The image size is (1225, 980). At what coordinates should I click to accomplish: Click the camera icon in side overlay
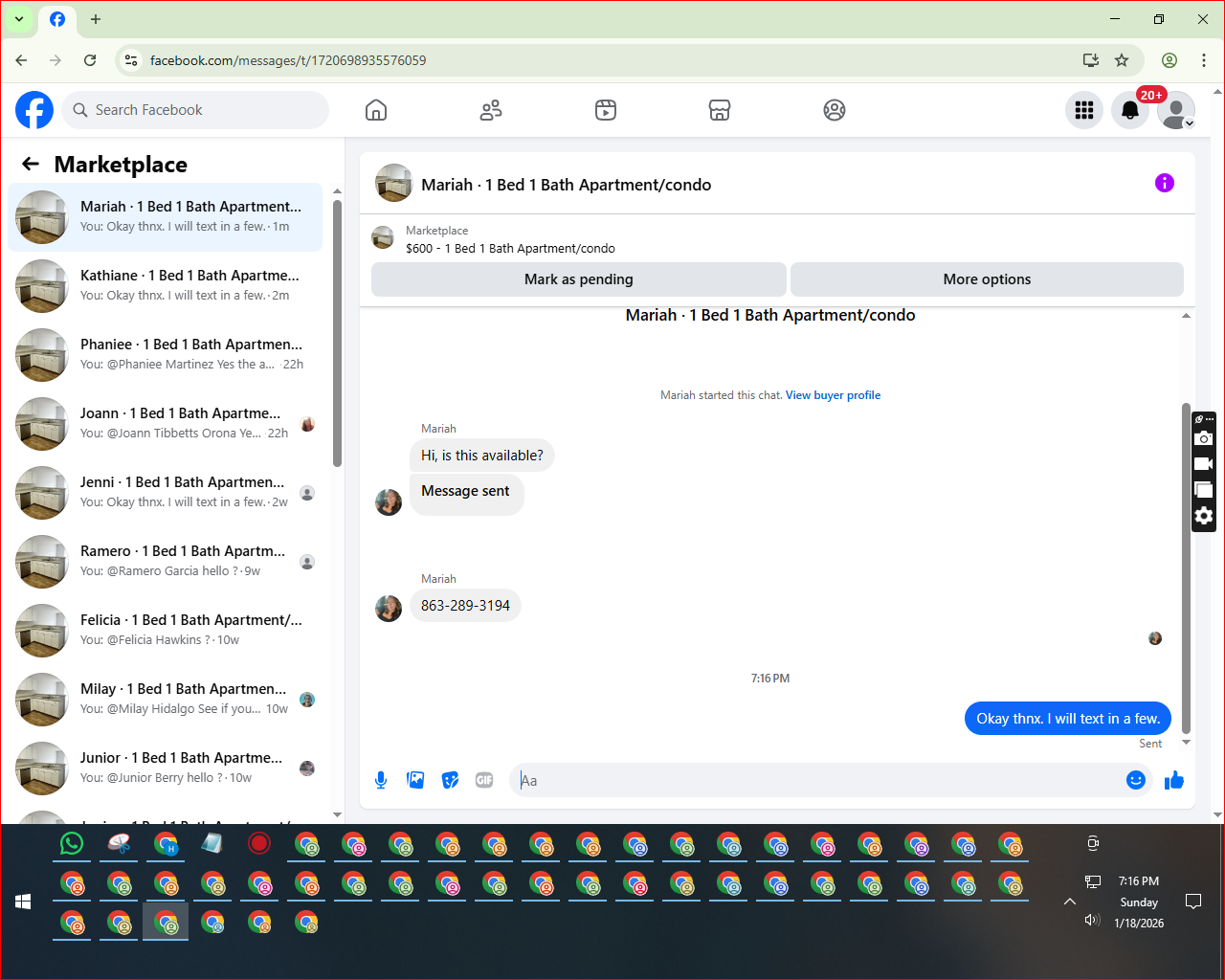(1204, 439)
